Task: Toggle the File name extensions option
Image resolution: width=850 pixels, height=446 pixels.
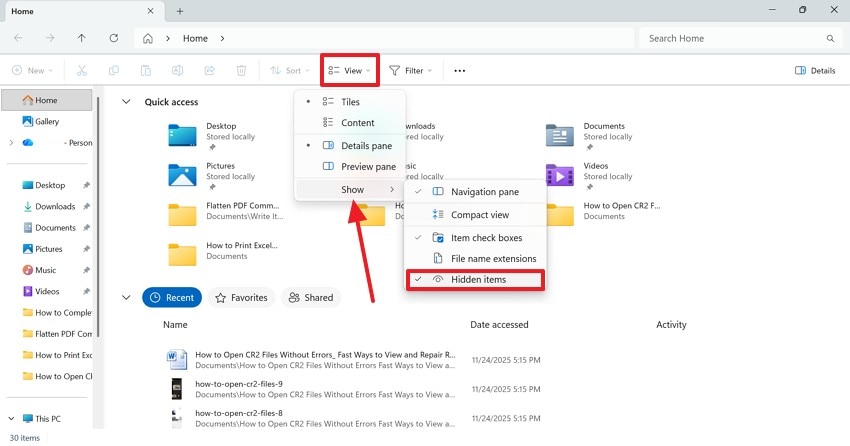Action: point(475,258)
